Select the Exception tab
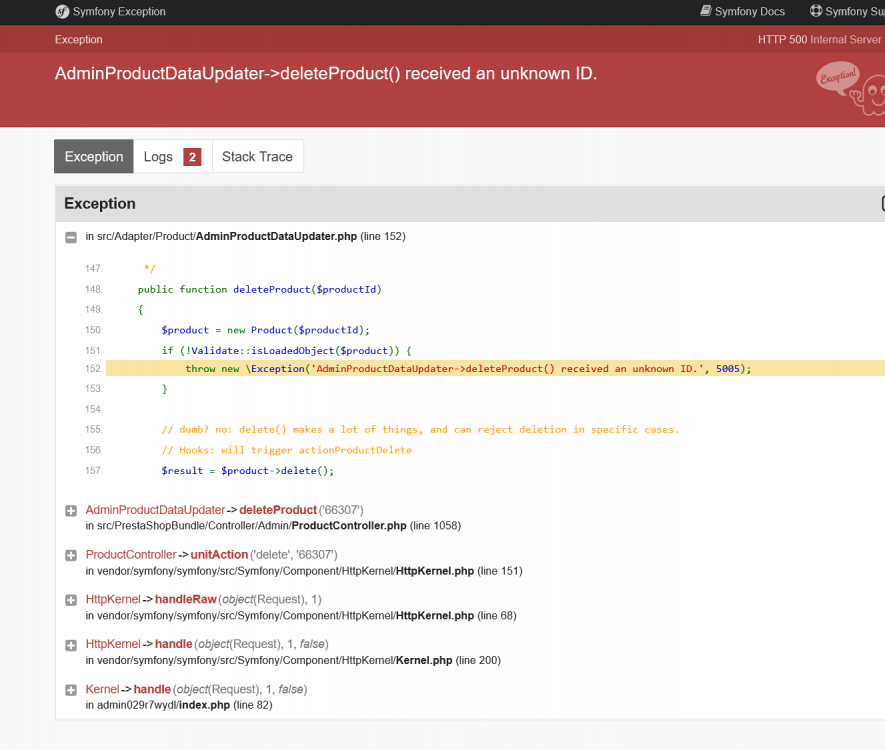Screen dimensions: 885x750 tap(93, 156)
